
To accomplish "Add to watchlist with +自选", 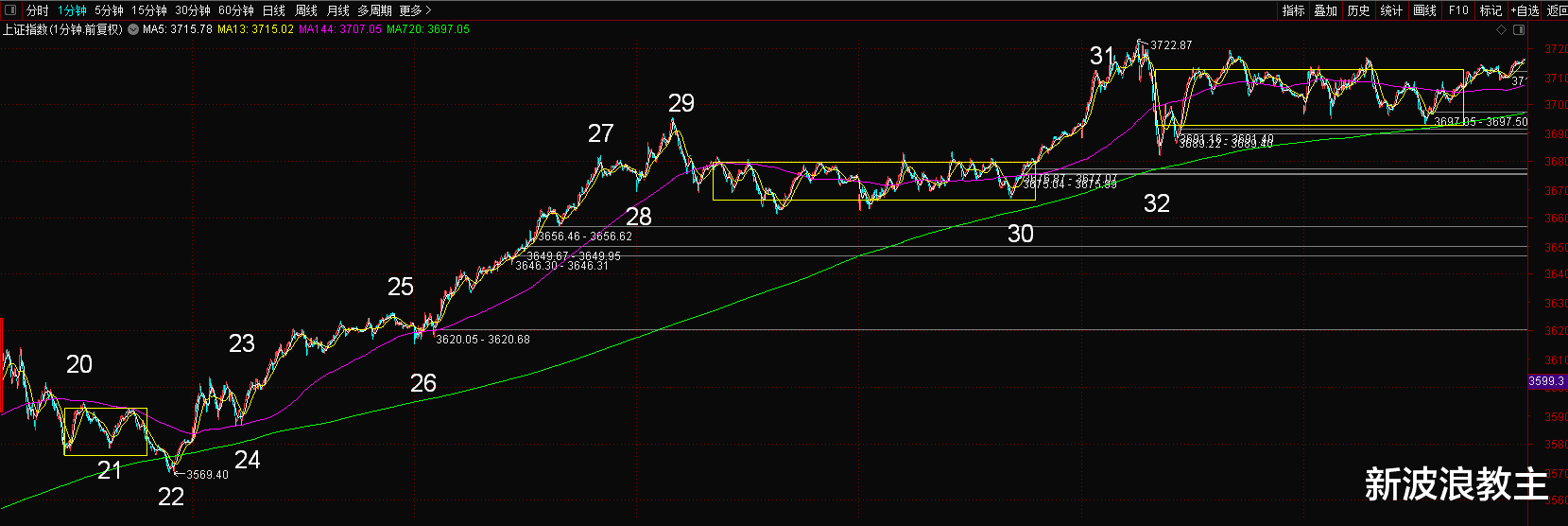I will pyautogui.click(x=1525, y=10).
